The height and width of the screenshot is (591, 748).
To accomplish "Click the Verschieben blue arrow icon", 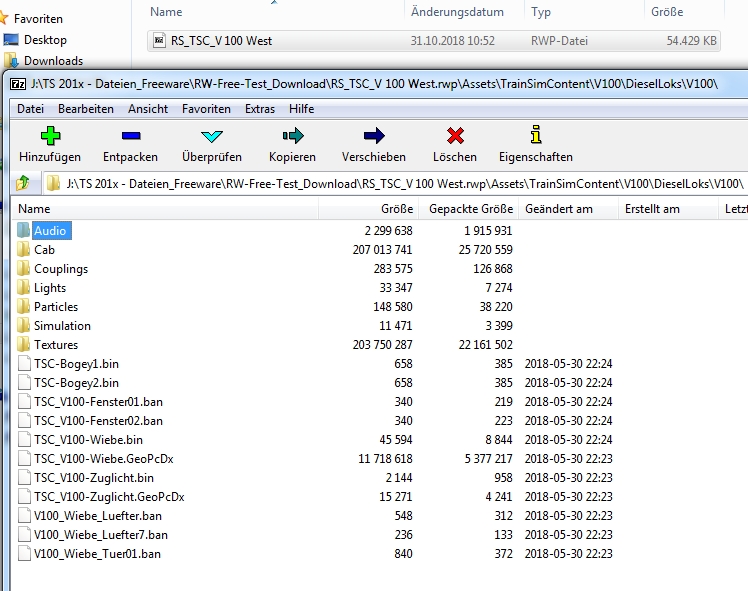I will [x=374, y=136].
